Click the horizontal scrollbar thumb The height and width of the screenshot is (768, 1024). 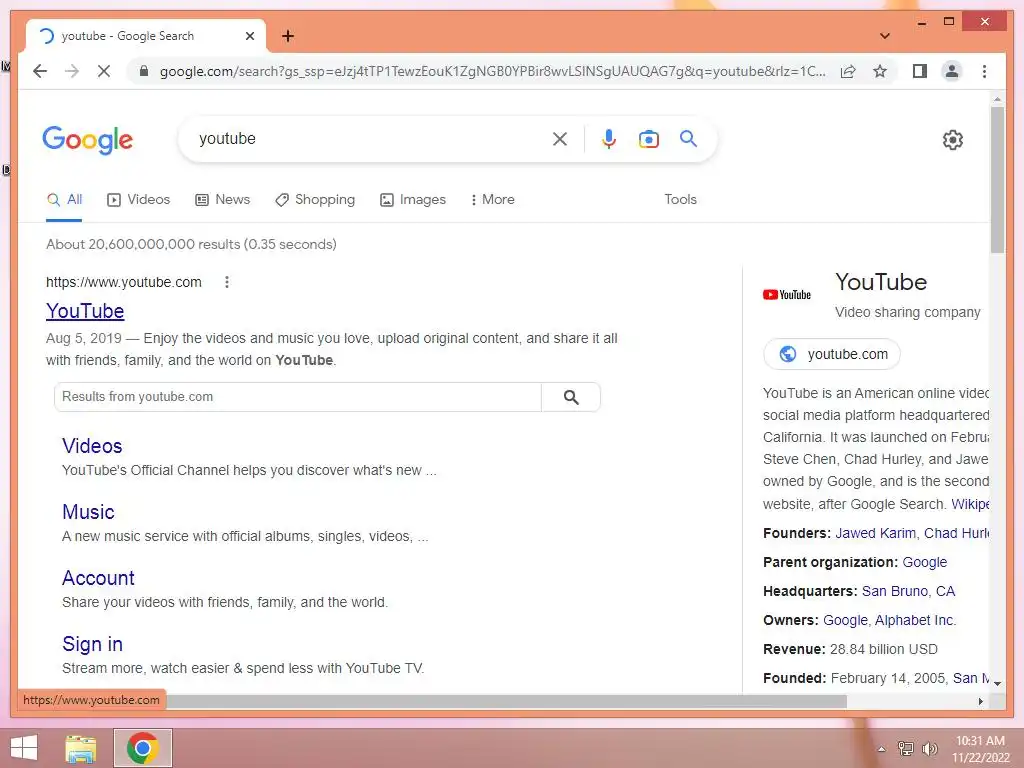pyautogui.click(x=506, y=701)
